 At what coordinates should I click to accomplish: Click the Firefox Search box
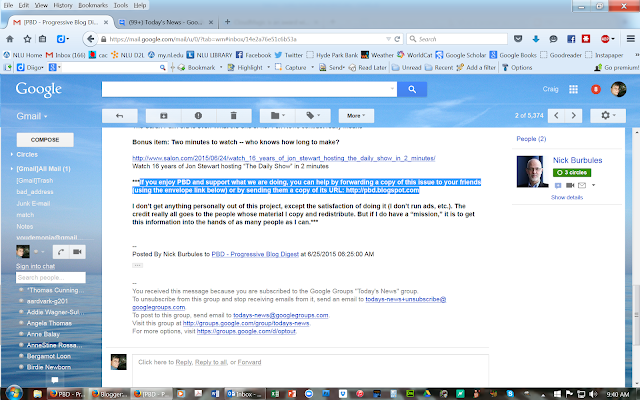pos(457,39)
